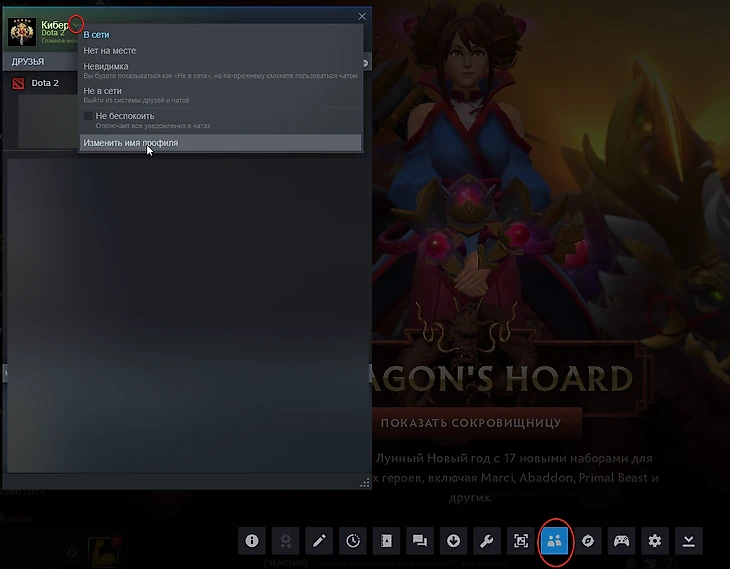Image resolution: width=730 pixels, height=569 pixels.
Task: Enable the Не беспокоить checkbox
Action: [88, 116]
